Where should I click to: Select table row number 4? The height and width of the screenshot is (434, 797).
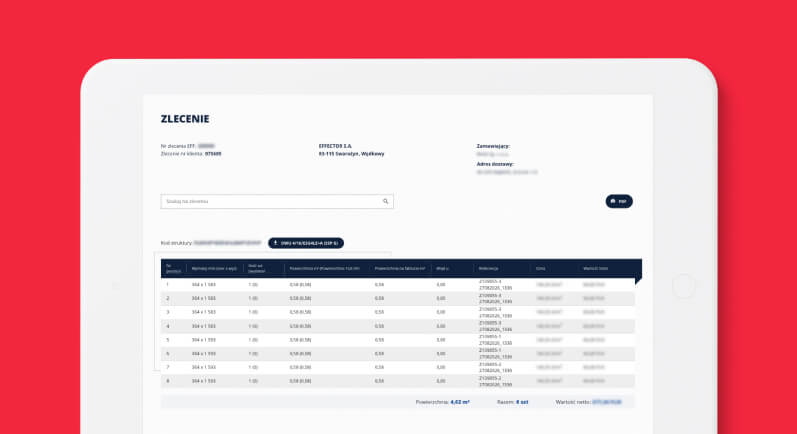[x=398, y=326]
